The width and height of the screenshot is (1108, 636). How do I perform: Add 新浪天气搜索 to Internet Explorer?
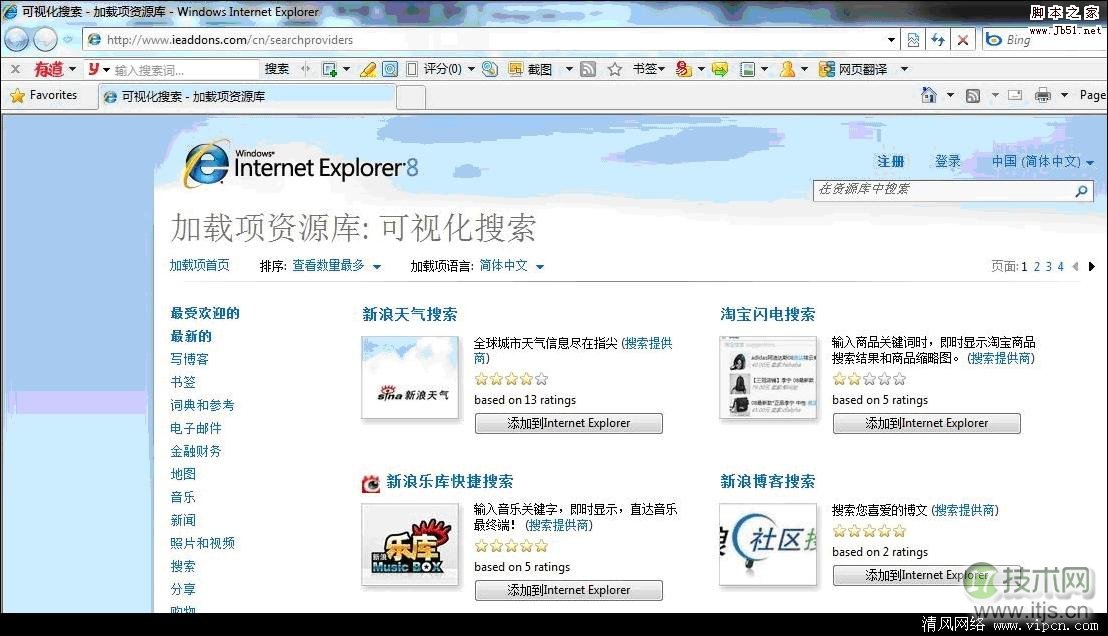coord(568,423)
